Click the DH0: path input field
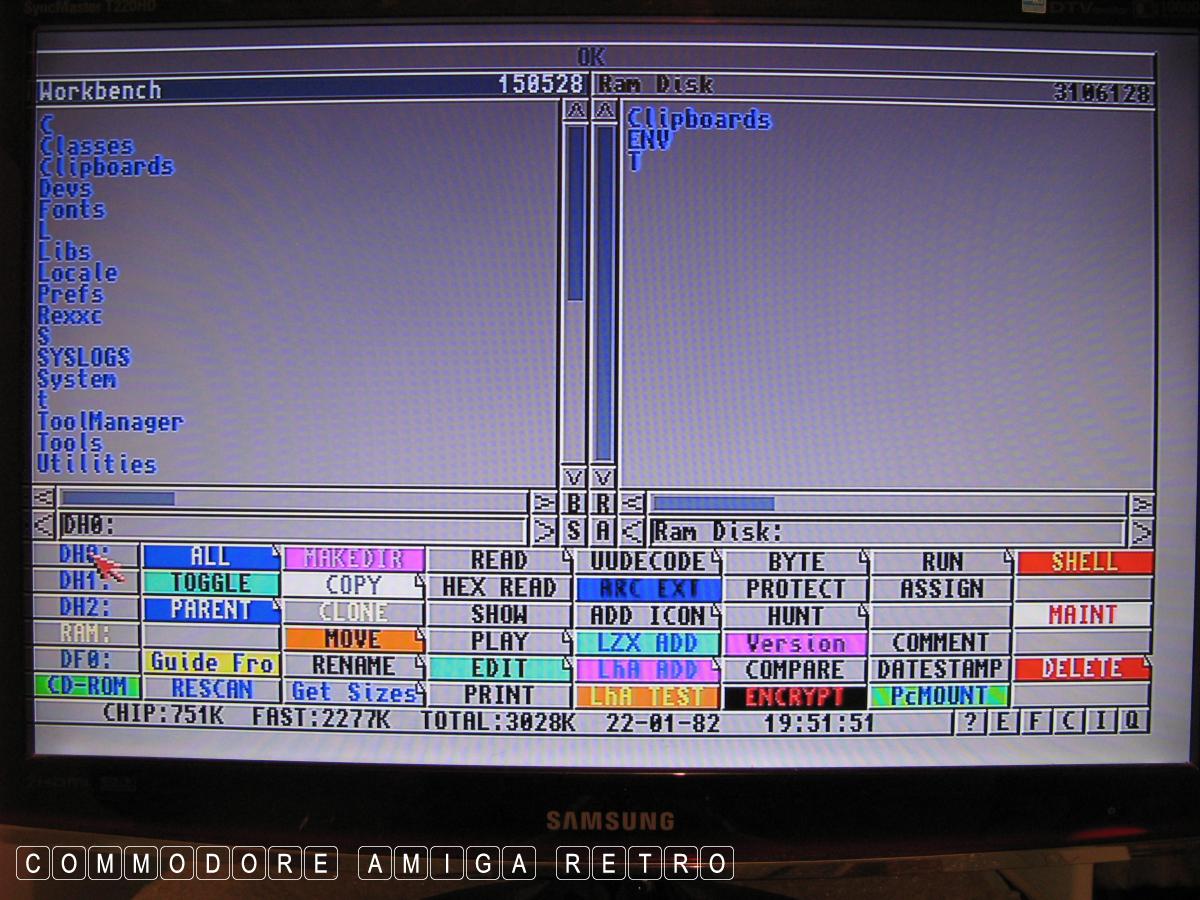 click(x=292, y=526)
